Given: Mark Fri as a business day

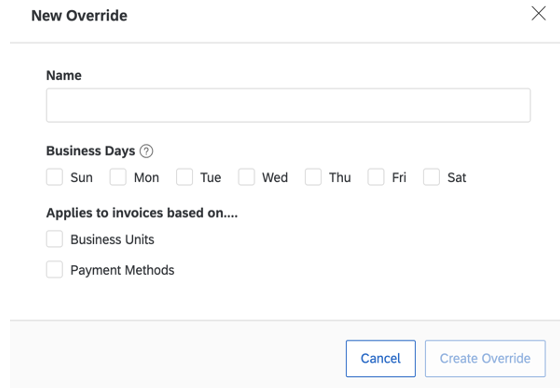Looking at the screenshot, I should (376, 177).
